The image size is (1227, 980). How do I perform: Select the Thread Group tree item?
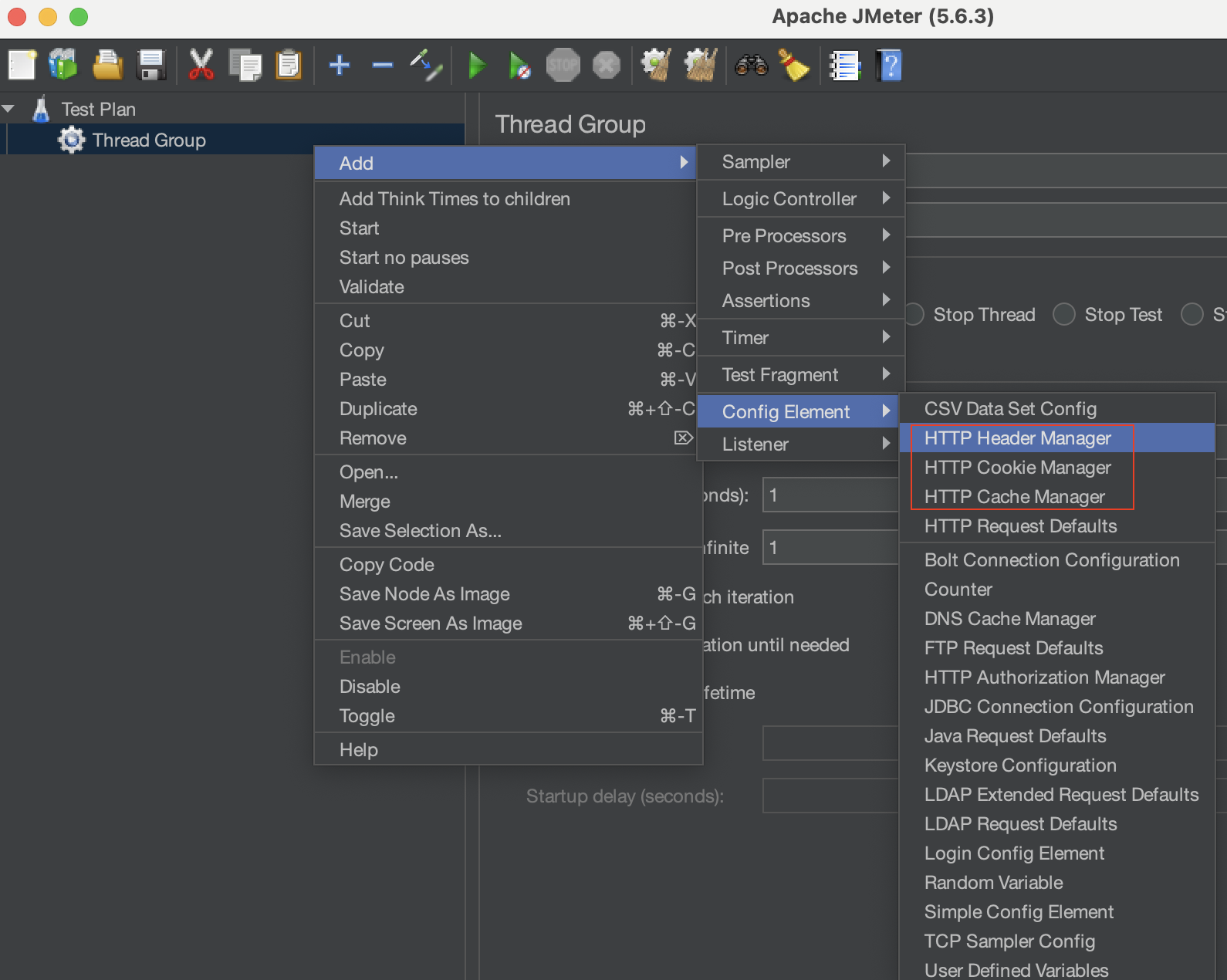pyautogui.click(x=149, y=140)
